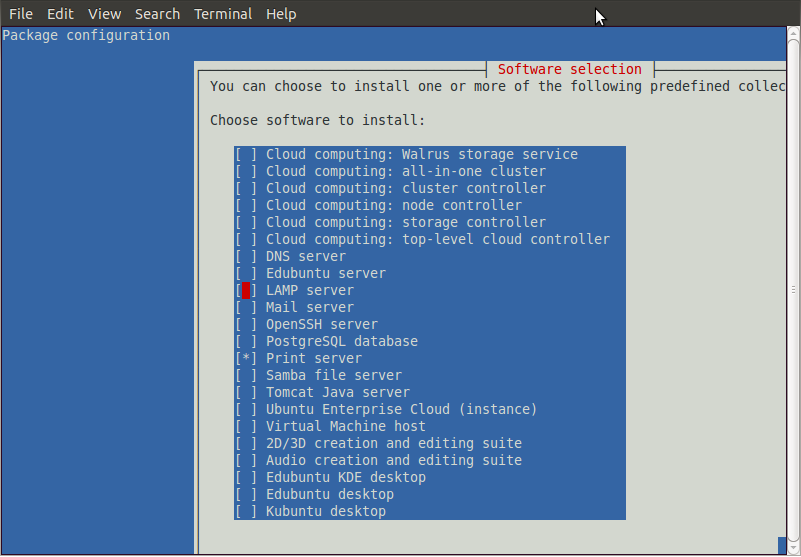Click the 'Tomcat Java server' text

tap(338, 392)
